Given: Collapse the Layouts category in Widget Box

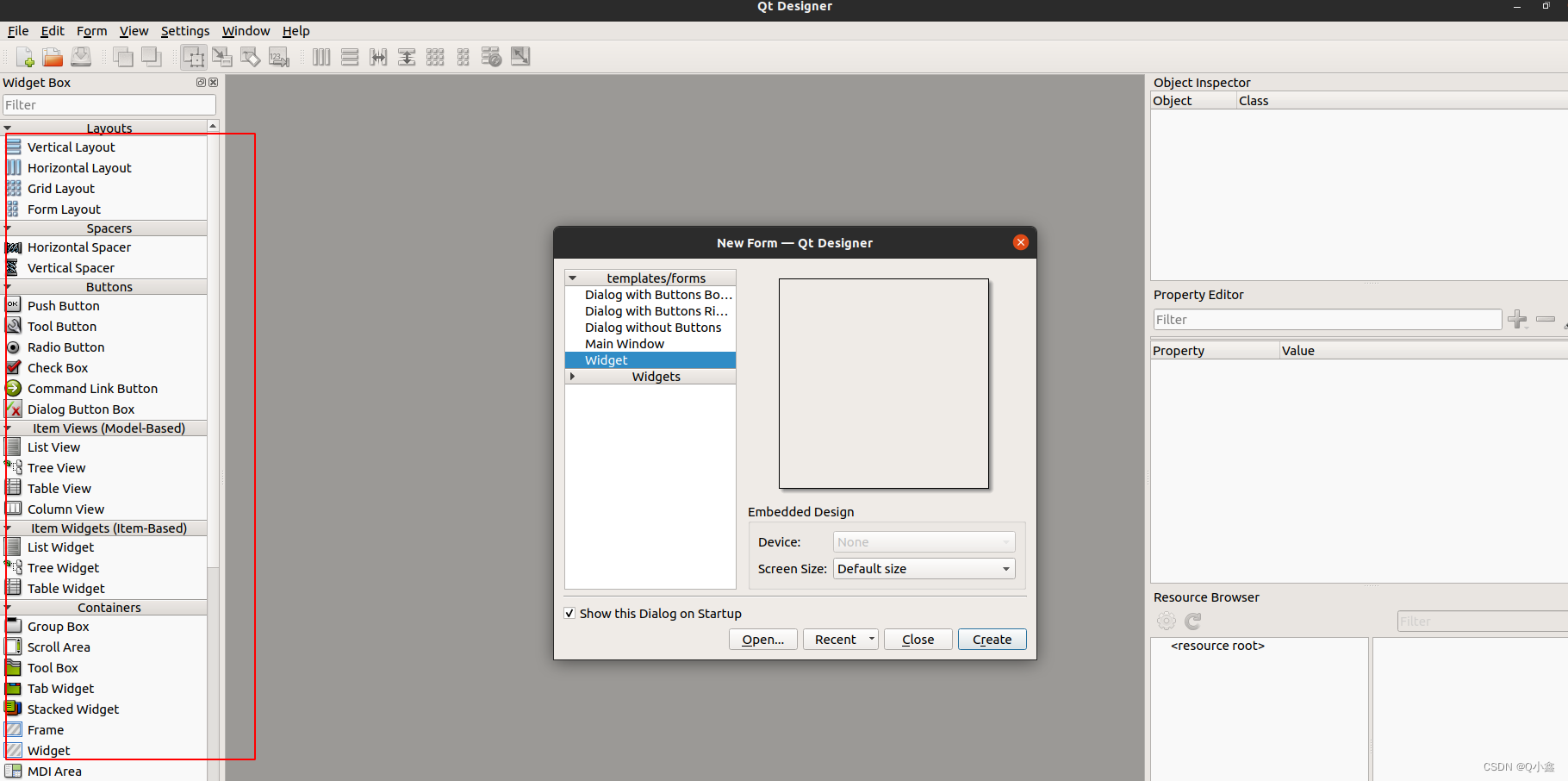Looking at the screenshot, I should pyautogui.click(x=8, y=128).
